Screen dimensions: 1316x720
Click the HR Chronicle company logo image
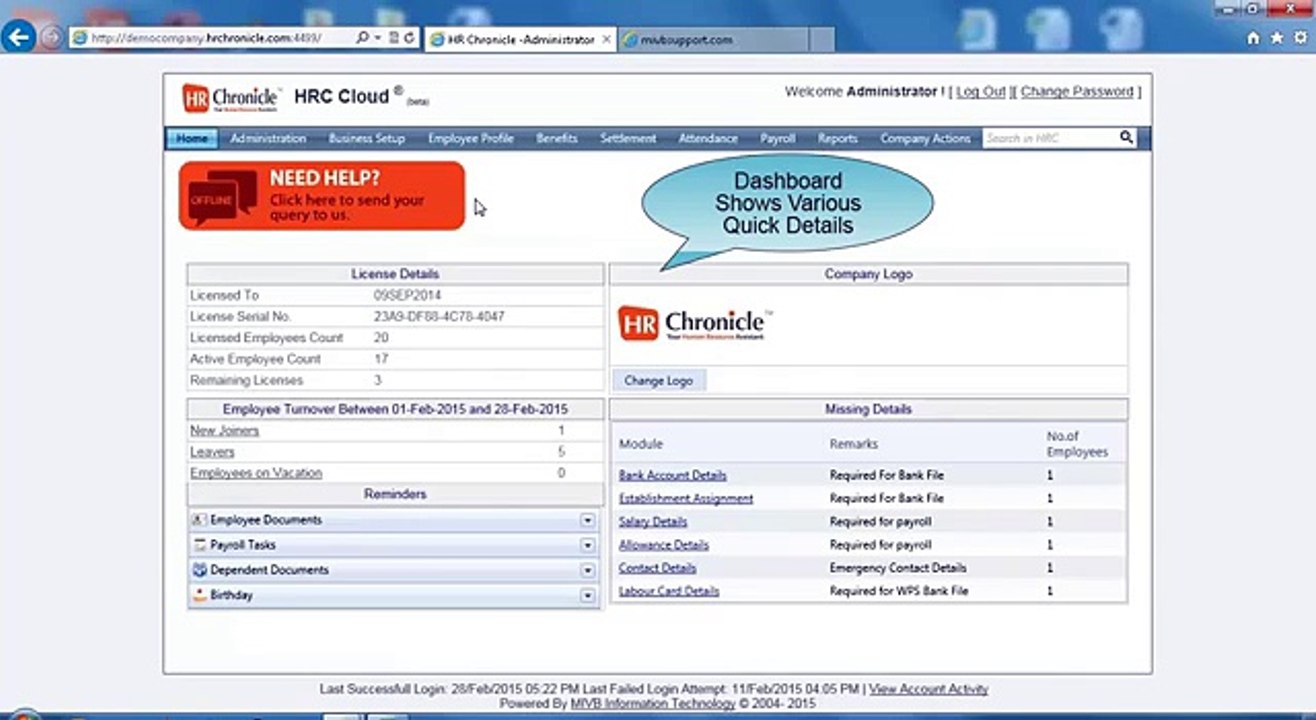coord(695,323)
